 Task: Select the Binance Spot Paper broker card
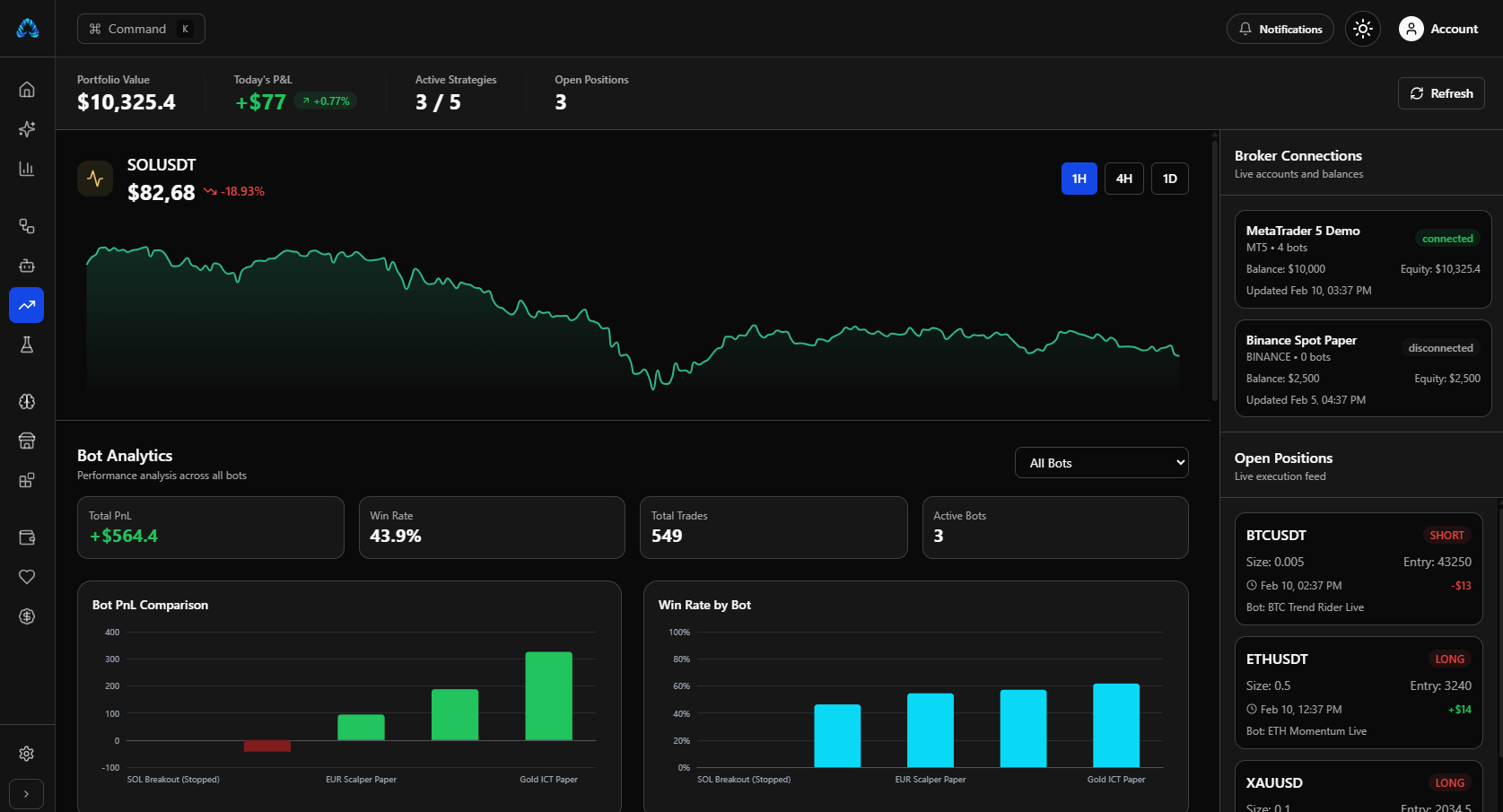1363,369
